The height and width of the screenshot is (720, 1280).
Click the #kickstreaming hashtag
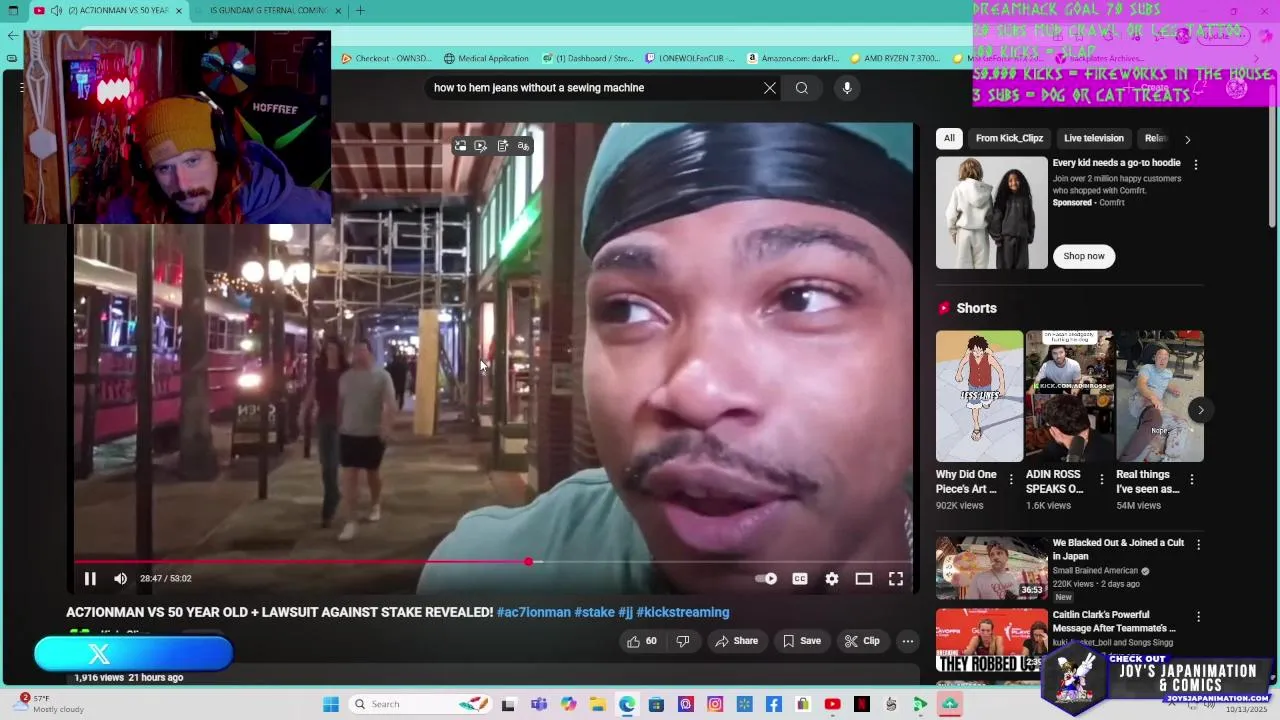[683, 612]
